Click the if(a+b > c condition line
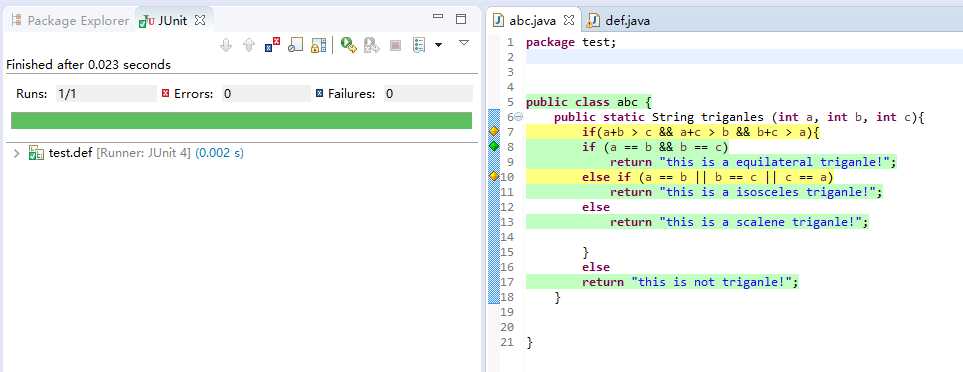This screenshot has height=372, width=963. click(701, 132)
